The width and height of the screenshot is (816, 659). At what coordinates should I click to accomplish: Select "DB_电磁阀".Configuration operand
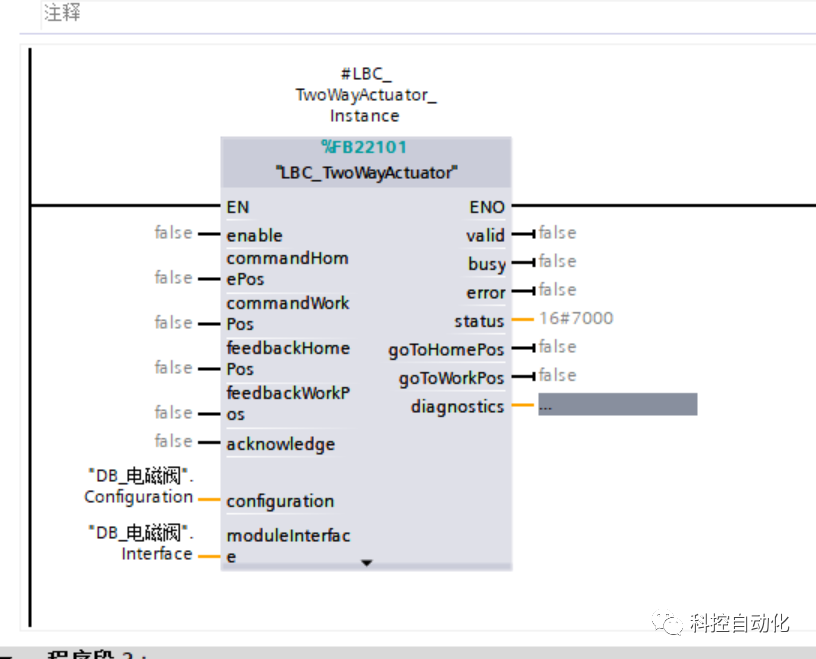139,486
